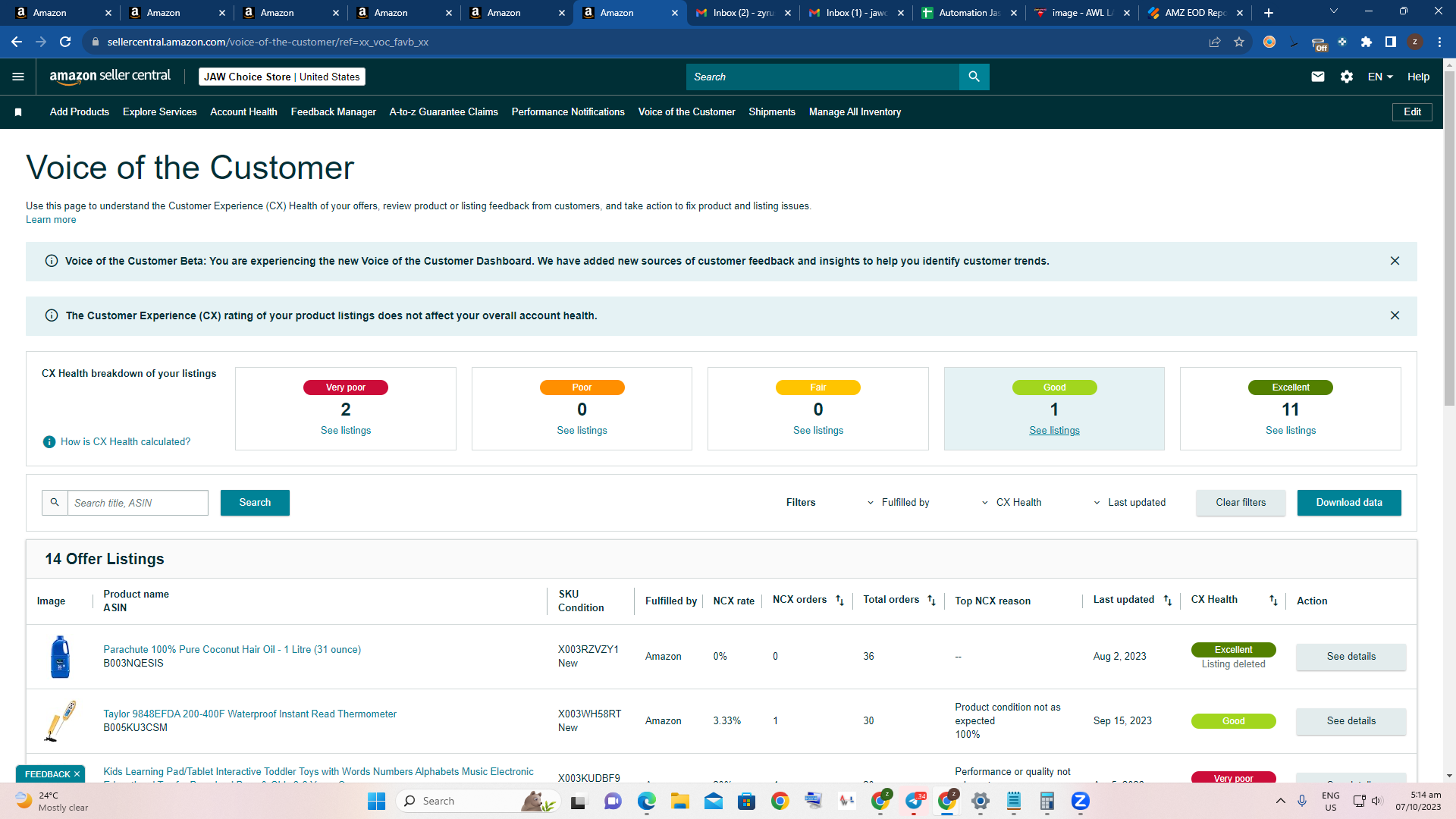Click the search magnifier button in header
The width and height of the screenshot is (1456, 819).
974,77
